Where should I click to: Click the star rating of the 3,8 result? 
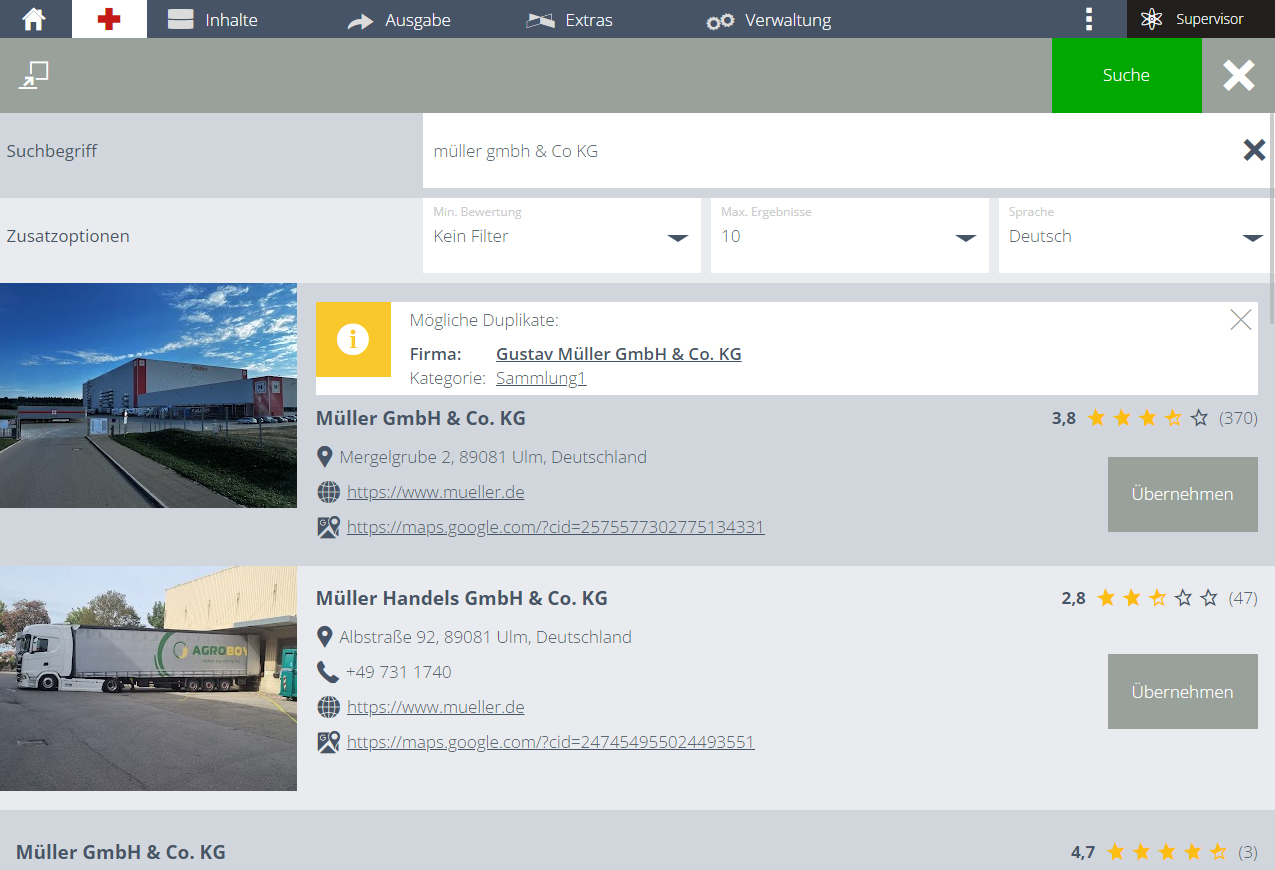1148,418
